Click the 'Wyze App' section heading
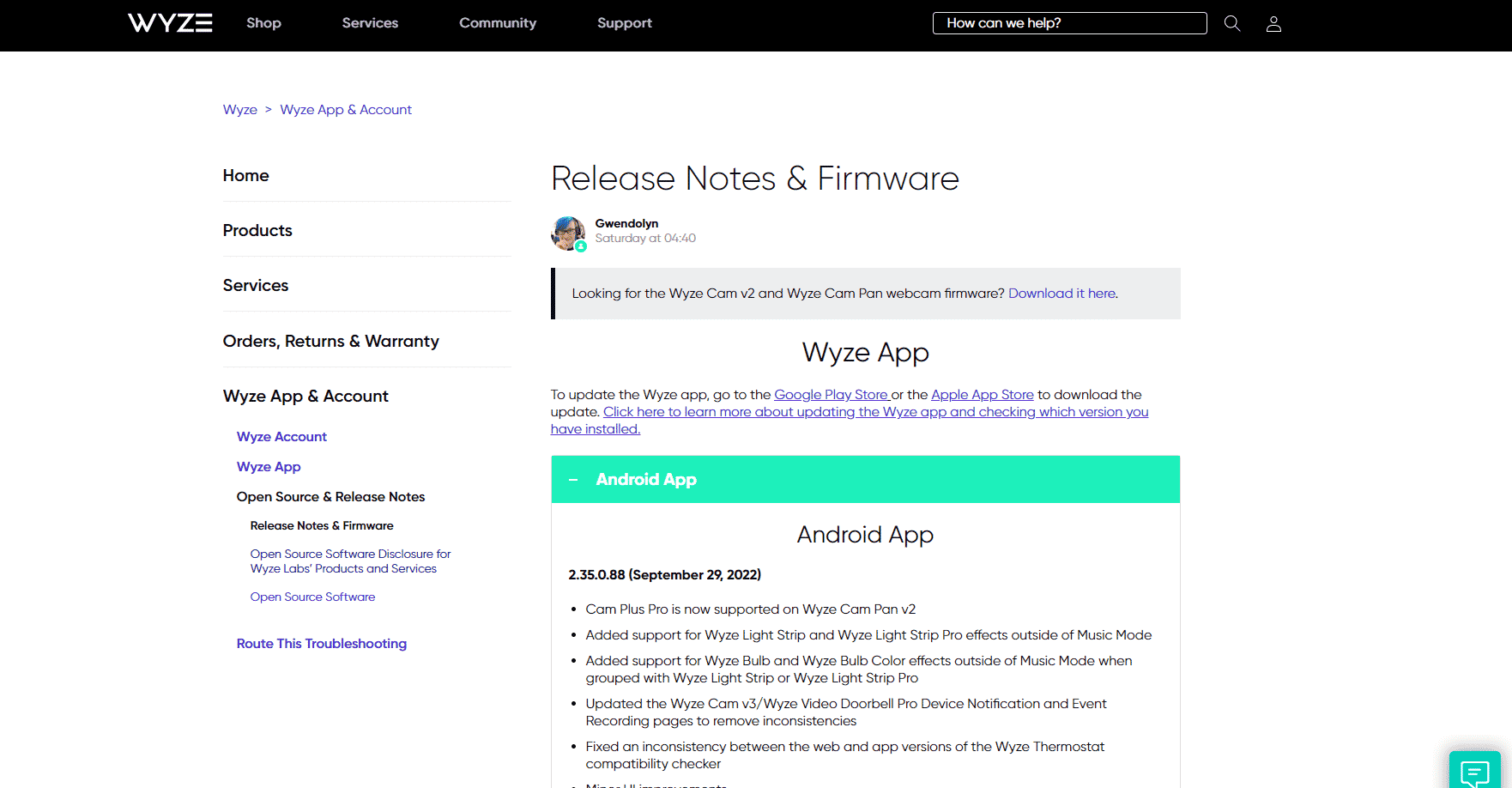Viewport: 1512px width, 788px height. click(865, 353)
